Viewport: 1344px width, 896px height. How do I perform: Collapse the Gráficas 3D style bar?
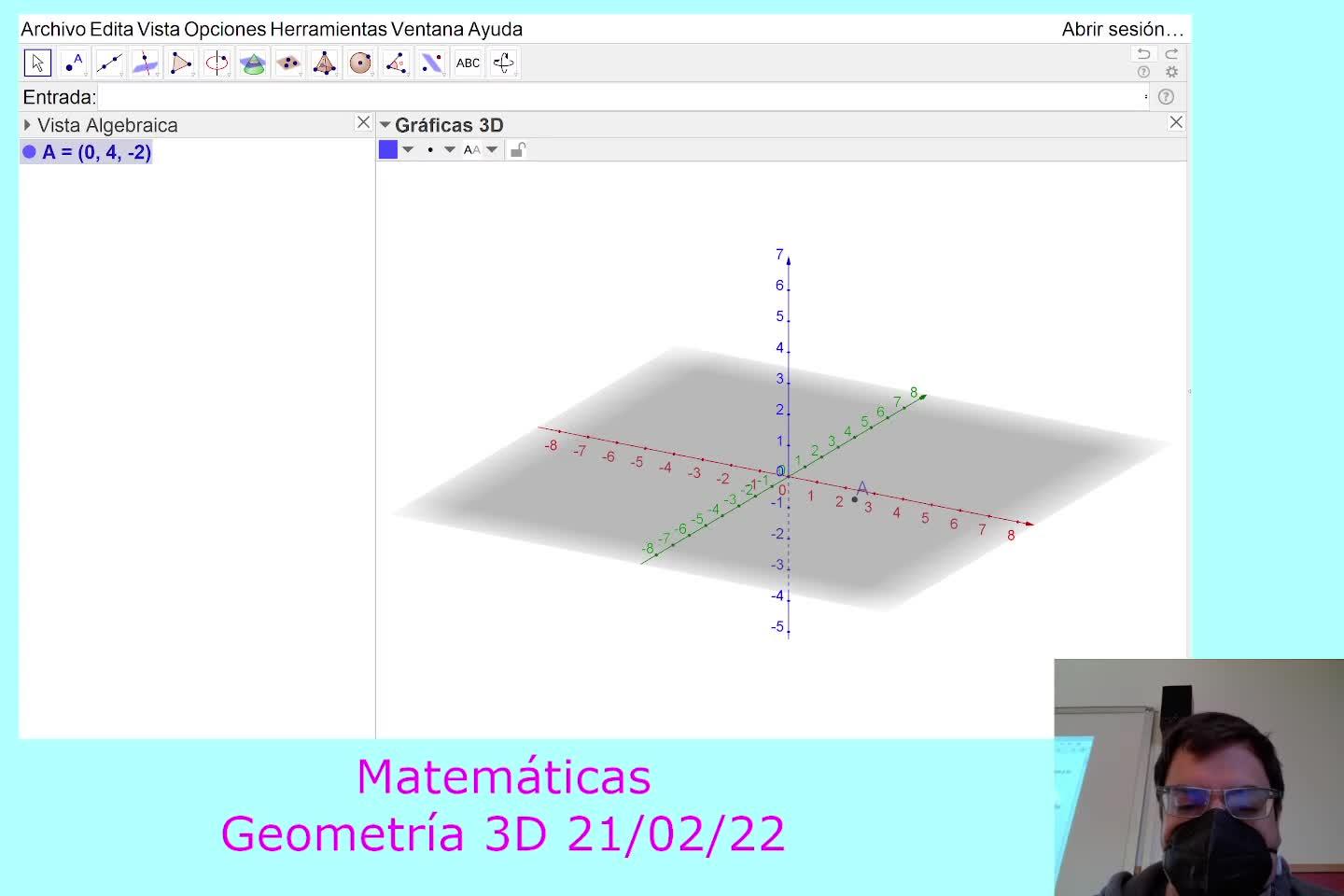click(385, 125)
